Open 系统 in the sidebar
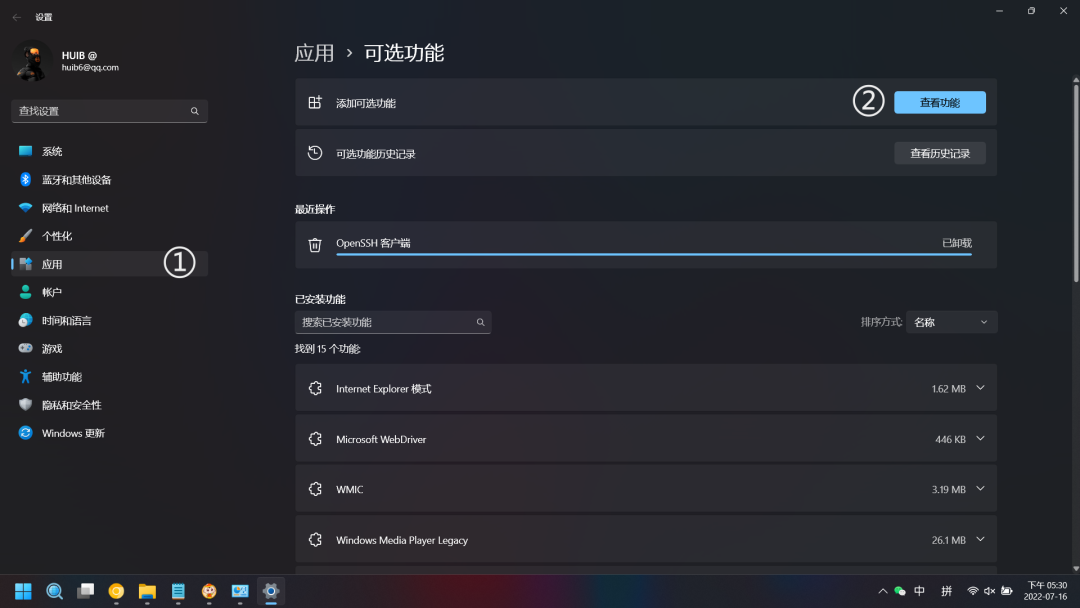This screenshot has height=608, width=1080. [x=110, y=151]
